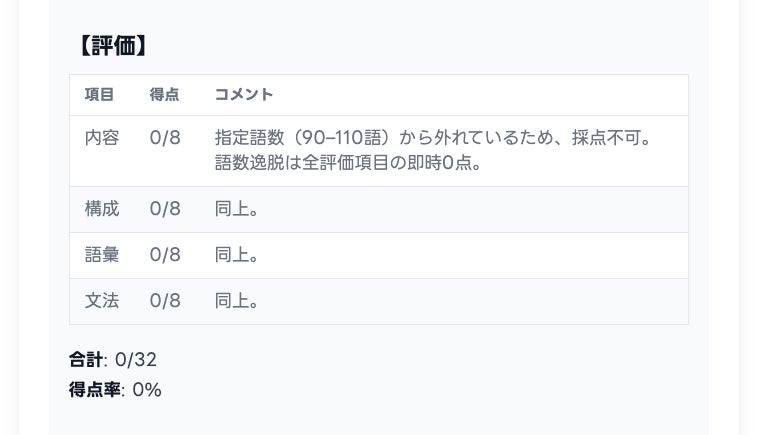Click the 合計 label below the table
This screenshot has width=765, height=435.
pos(86,360)
